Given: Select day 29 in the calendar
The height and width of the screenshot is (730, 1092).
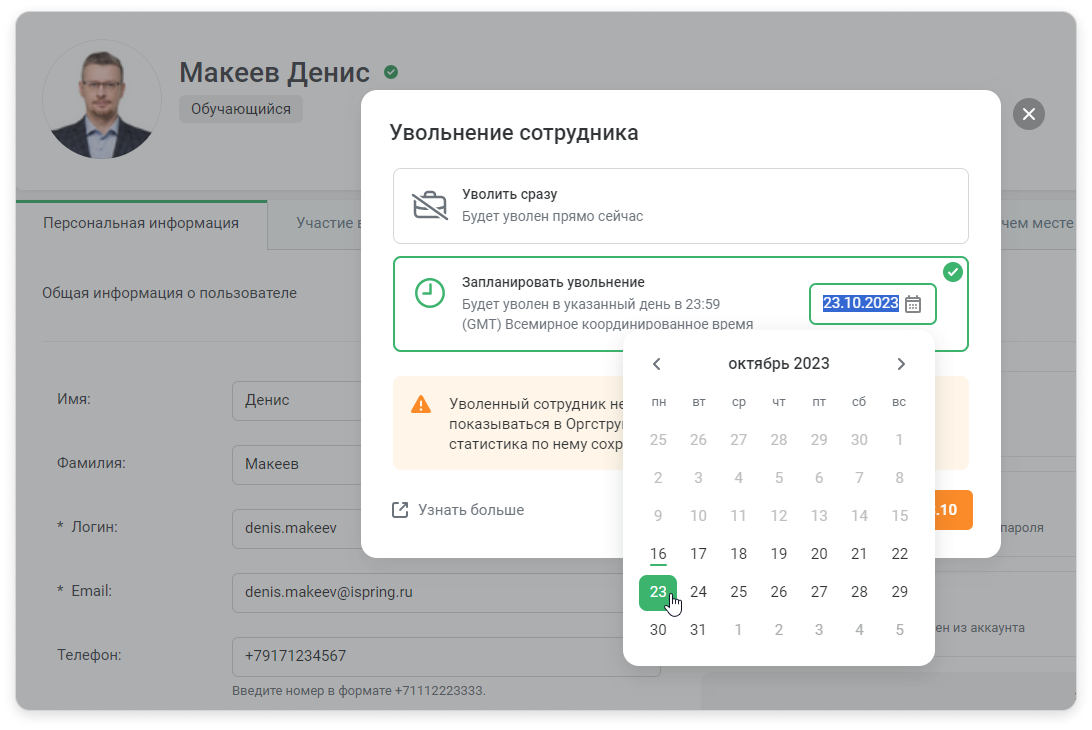Looking at the screenshot, I should [x=900, y=592].
